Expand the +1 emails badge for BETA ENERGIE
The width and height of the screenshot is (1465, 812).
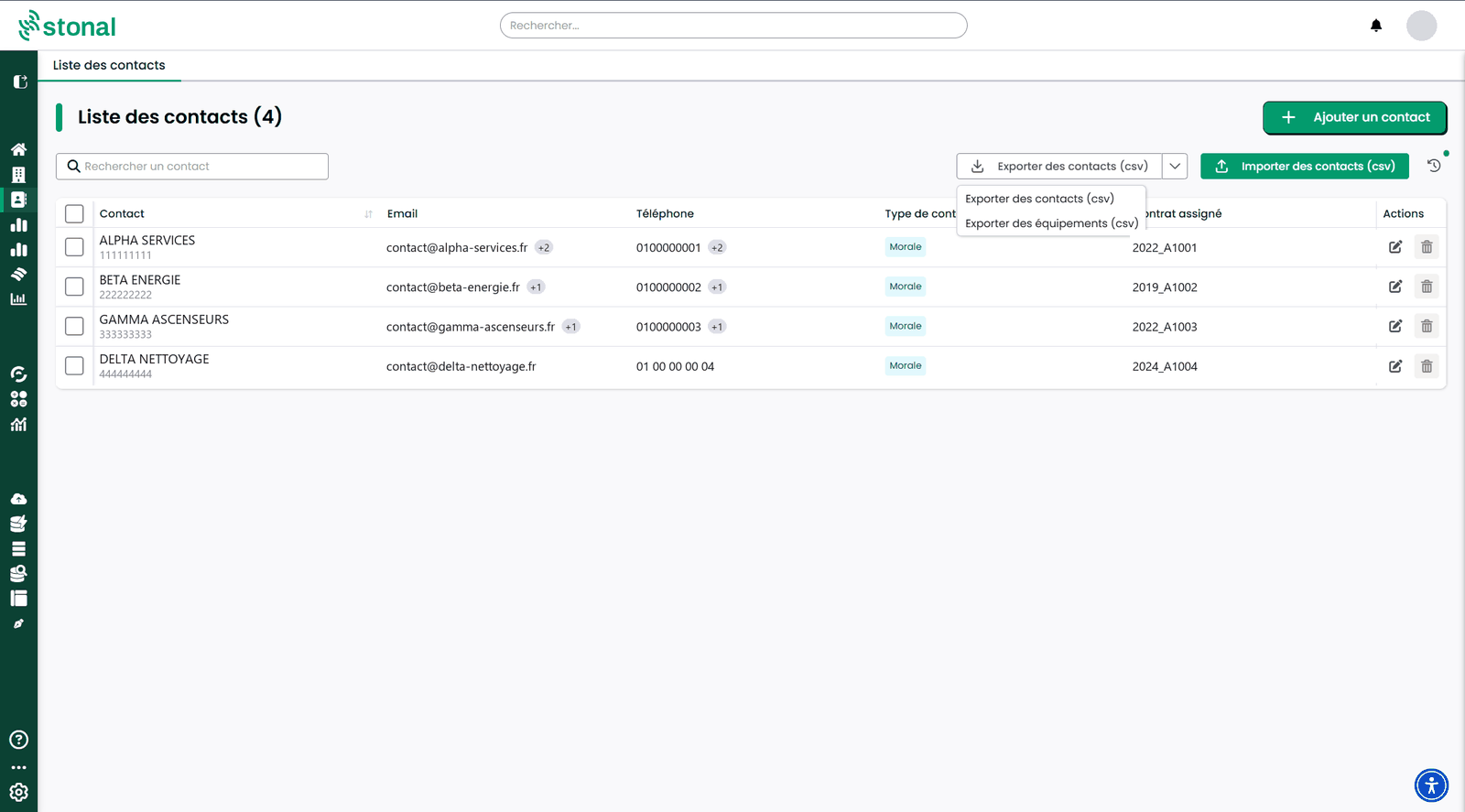(x=536, y=287)
